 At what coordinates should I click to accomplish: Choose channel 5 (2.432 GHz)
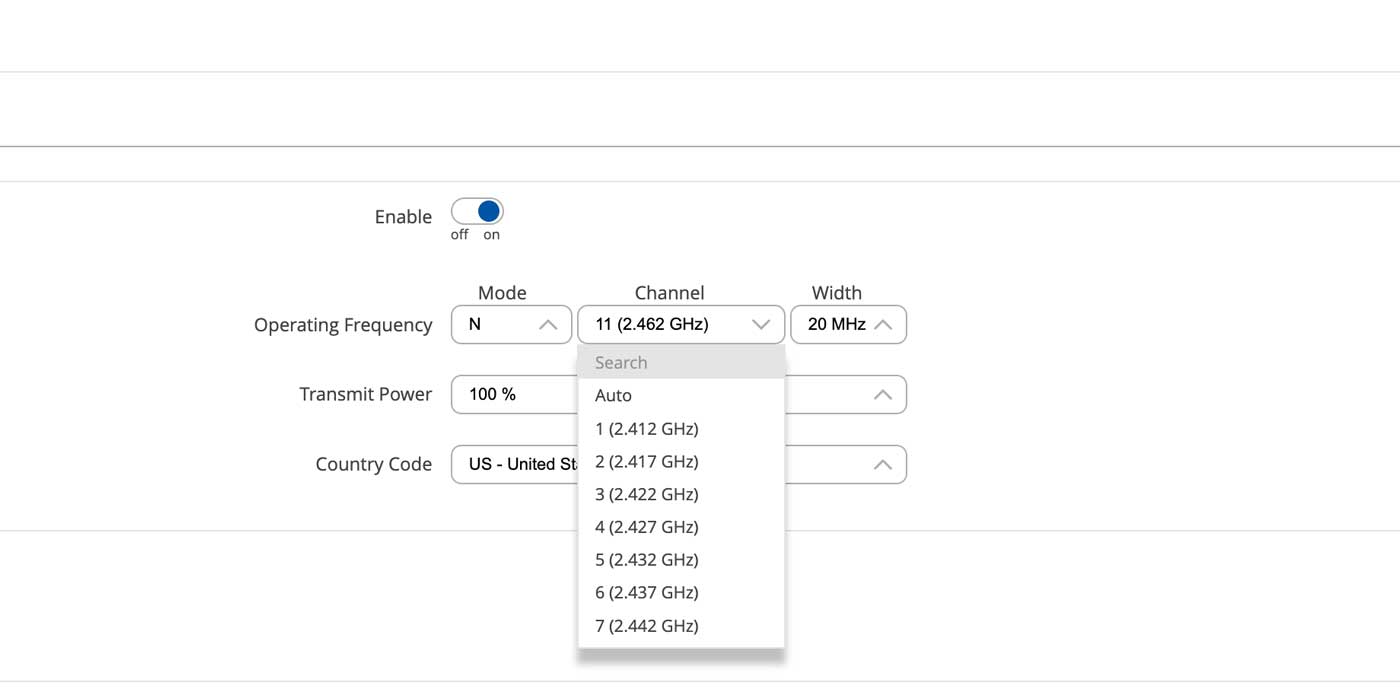[646, 560]
